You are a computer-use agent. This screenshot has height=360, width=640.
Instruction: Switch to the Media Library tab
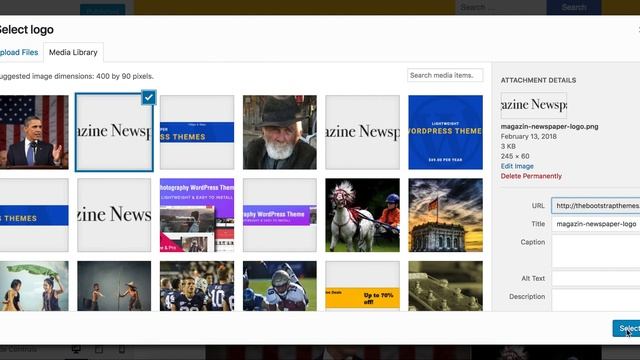pyautogui.click(x=73, y=52)
